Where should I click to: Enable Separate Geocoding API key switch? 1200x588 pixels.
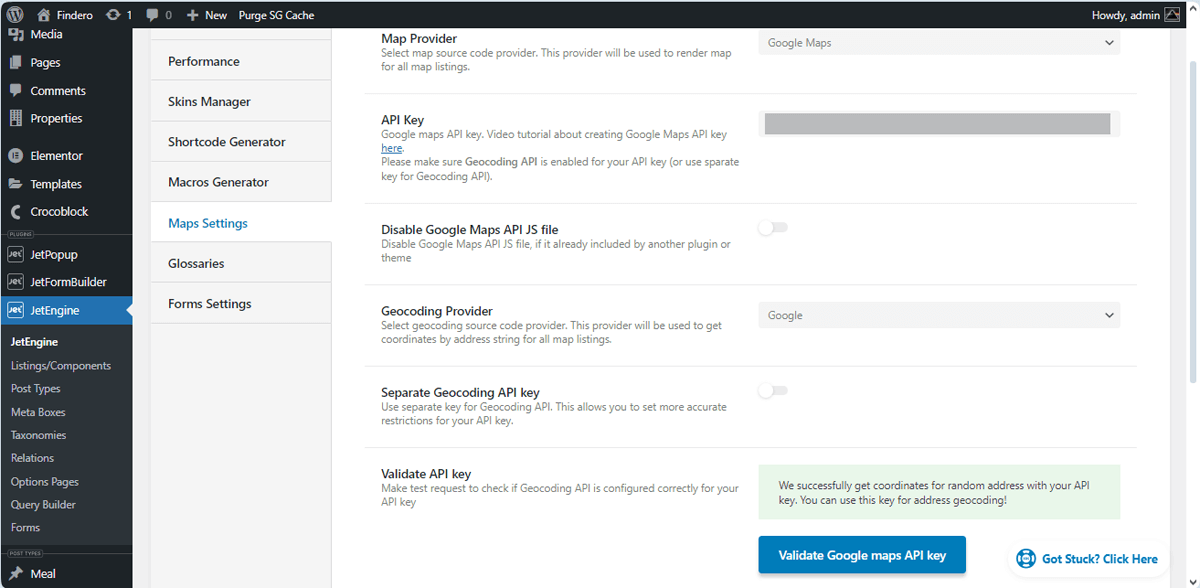click(x=772, y=390)
